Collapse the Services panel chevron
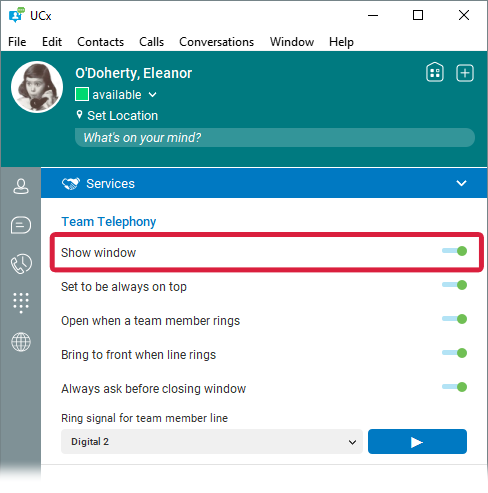This screenshot has height=493, width=488. tap(461, 183)
